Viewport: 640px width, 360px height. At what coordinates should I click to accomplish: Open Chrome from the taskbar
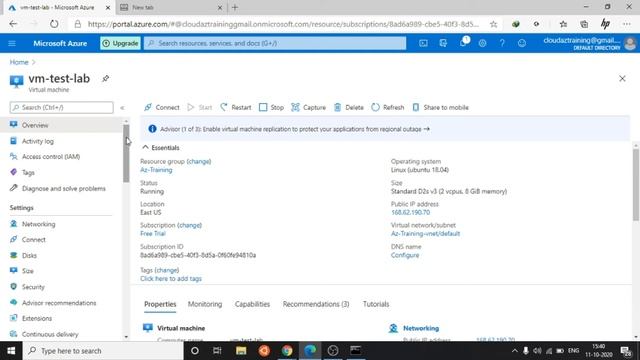point(287,351)
